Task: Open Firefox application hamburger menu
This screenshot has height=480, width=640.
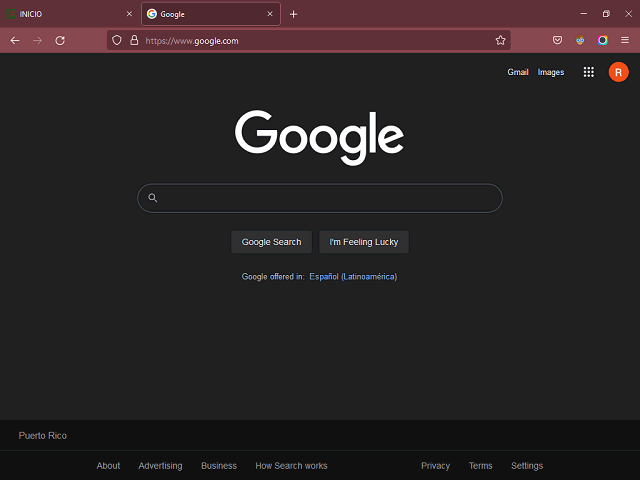Action: [x=625, y=40]
